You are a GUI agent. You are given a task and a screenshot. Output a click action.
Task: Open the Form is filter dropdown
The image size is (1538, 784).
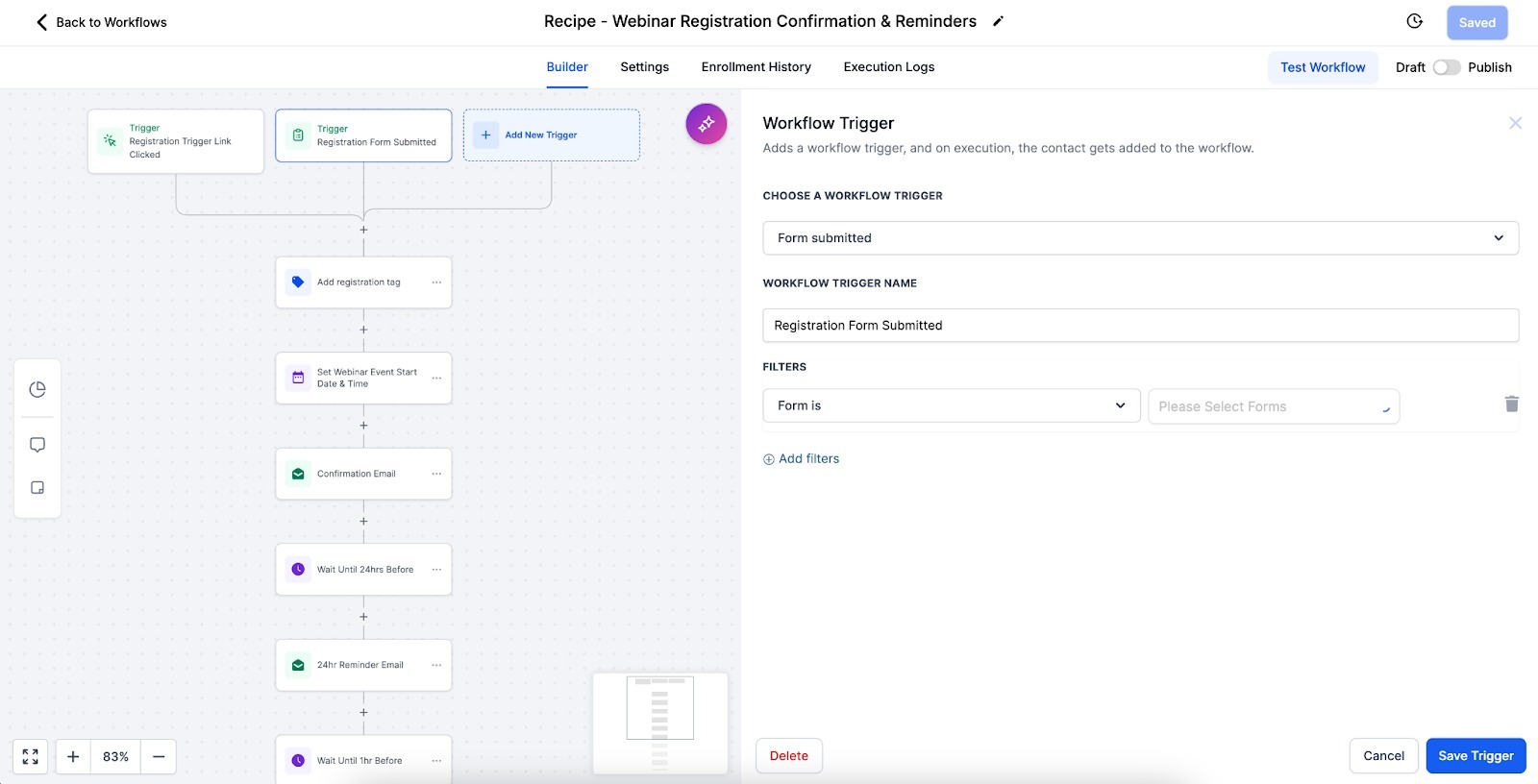(x=952, y=405)
